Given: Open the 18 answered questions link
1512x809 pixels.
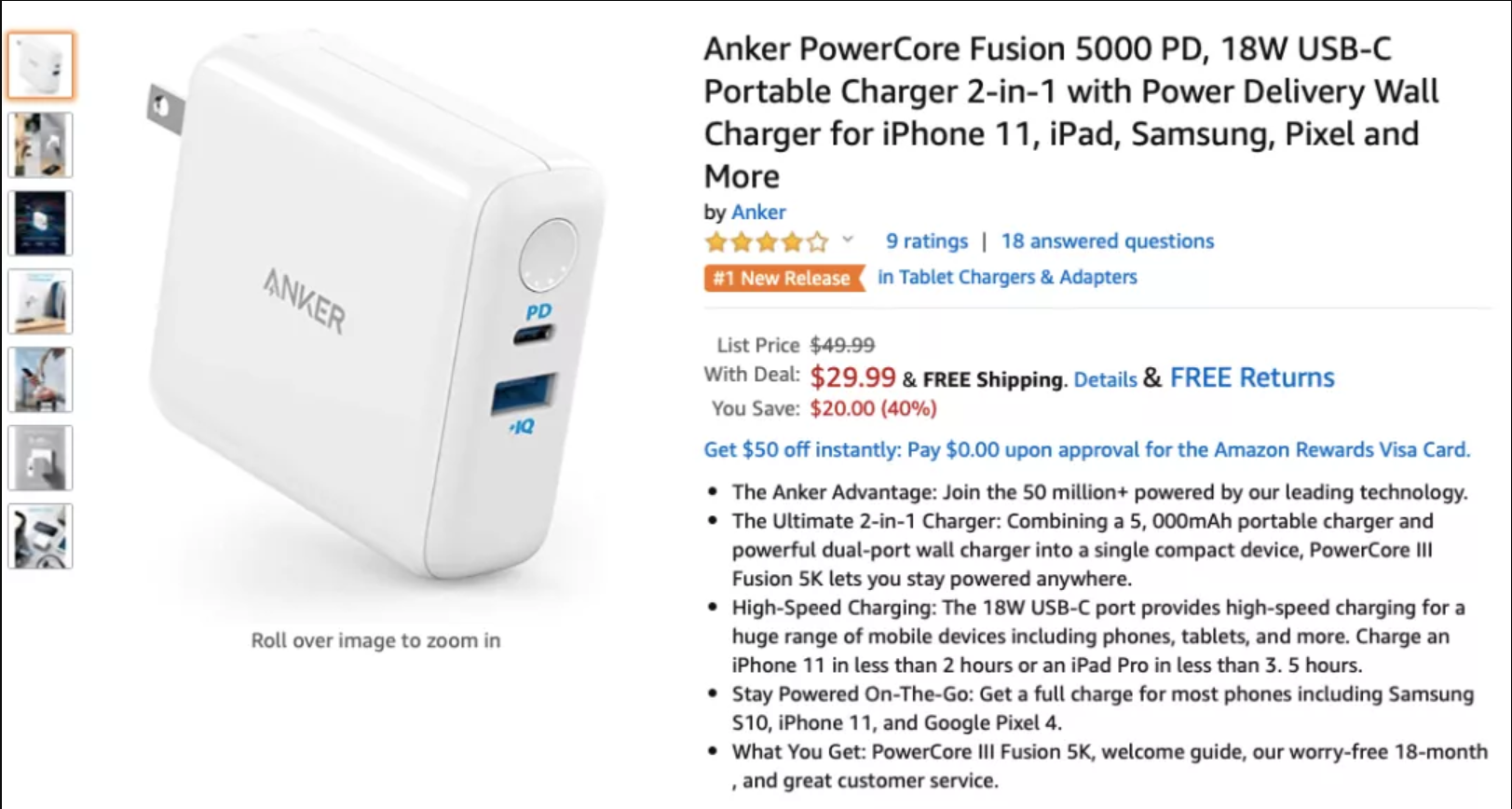Looking at the screenshot, I should 1108,241.
